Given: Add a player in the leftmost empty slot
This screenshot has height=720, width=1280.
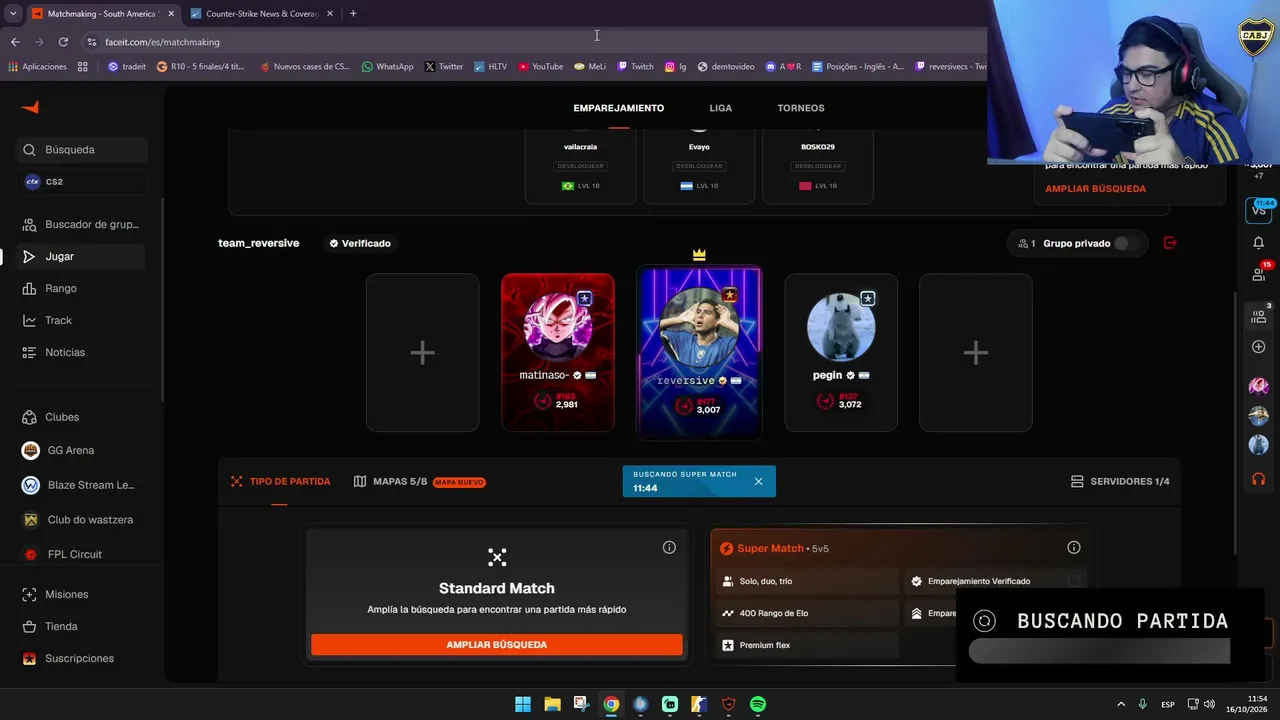Looking at the screenshot, I should pos(422,352).
